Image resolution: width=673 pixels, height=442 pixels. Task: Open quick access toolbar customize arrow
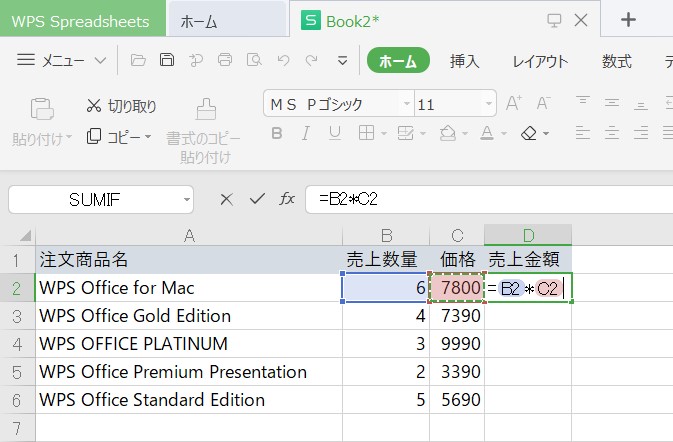click(x=342, y=61)
